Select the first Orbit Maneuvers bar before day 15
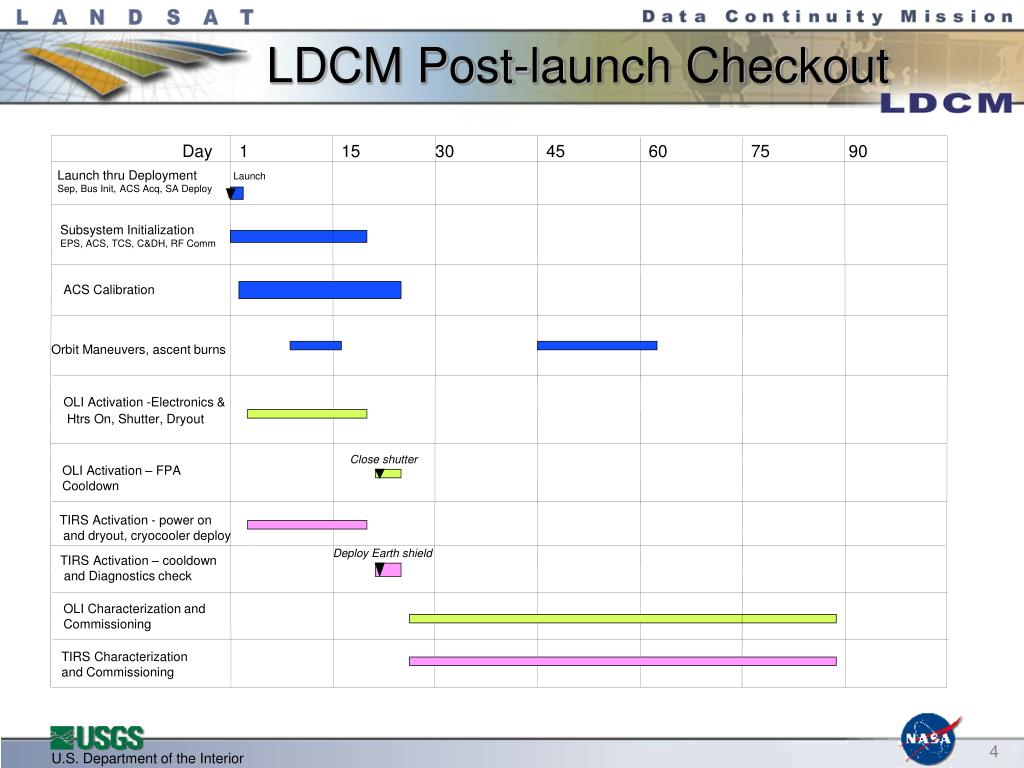 [315, 345]
